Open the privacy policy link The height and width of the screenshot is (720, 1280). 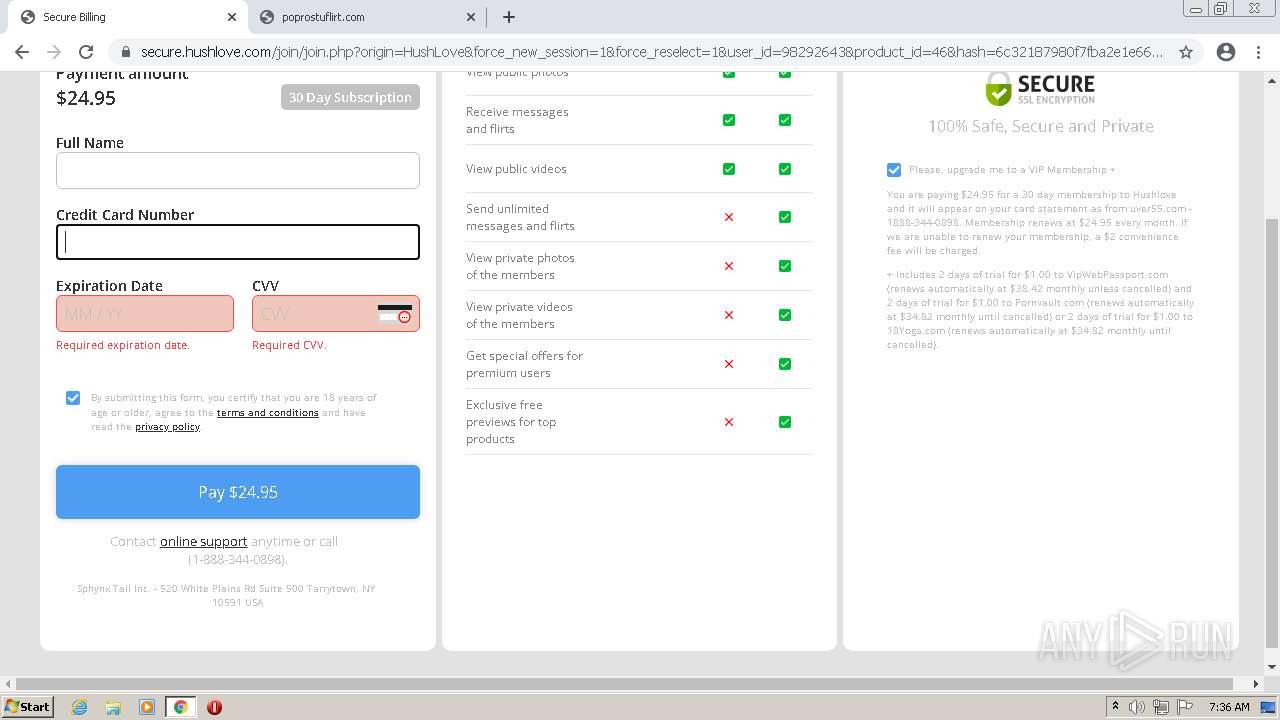point(167,427)
